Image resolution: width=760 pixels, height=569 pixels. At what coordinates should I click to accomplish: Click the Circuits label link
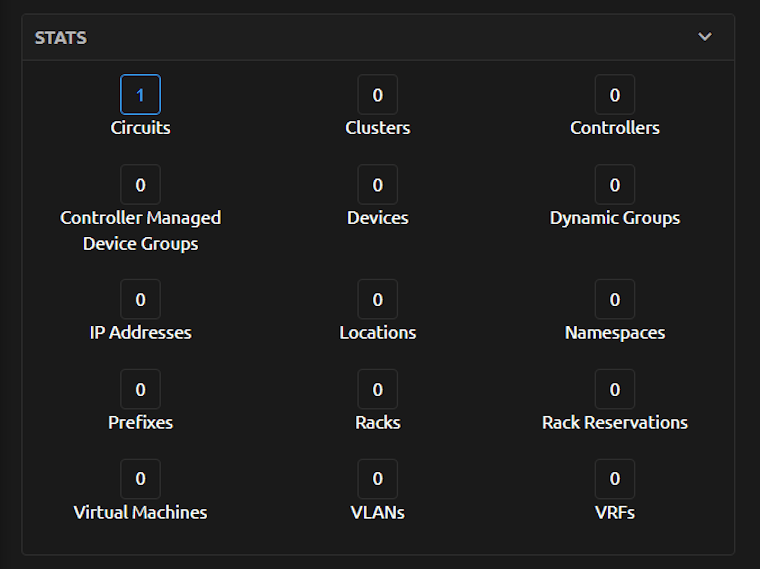click(x=140, y=128)
